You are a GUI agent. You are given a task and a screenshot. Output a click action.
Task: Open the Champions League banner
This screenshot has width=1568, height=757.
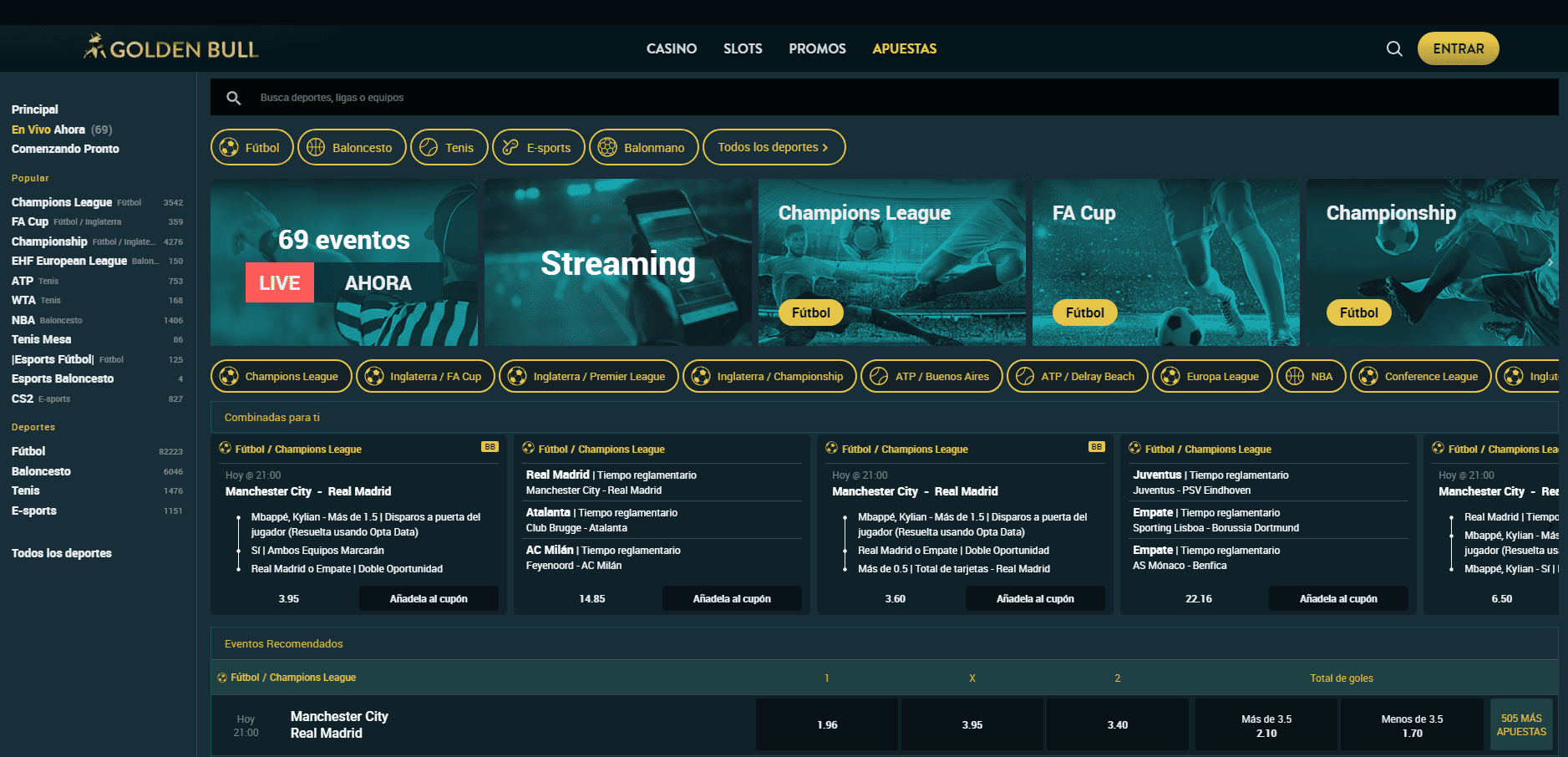pos(892,262)
